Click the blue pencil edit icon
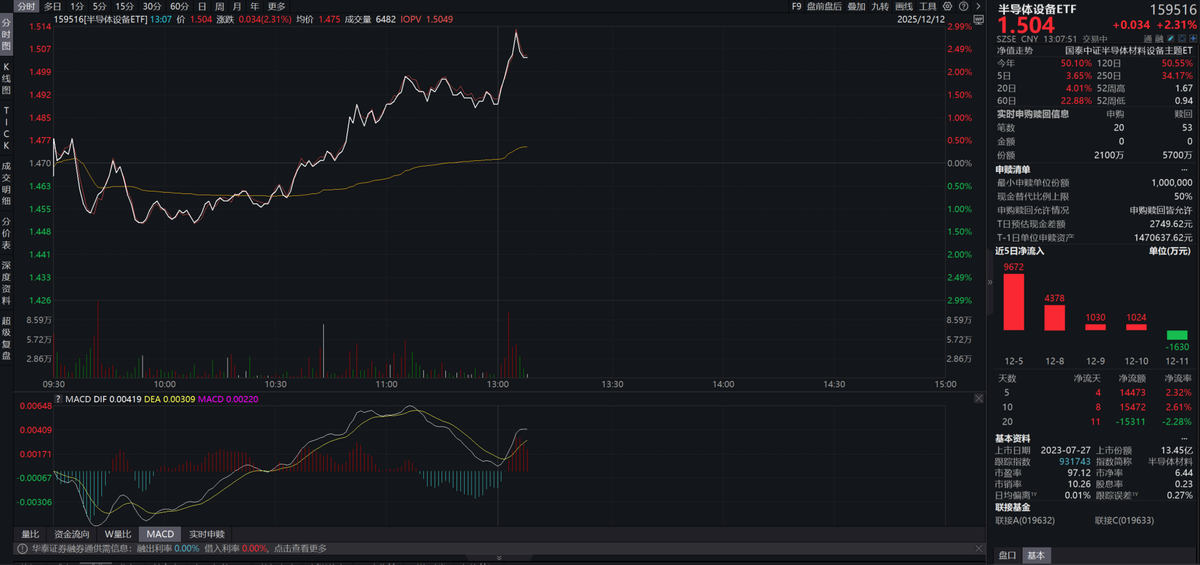The width and height of the screenshot is (1200, 565). click(1173, 37)
